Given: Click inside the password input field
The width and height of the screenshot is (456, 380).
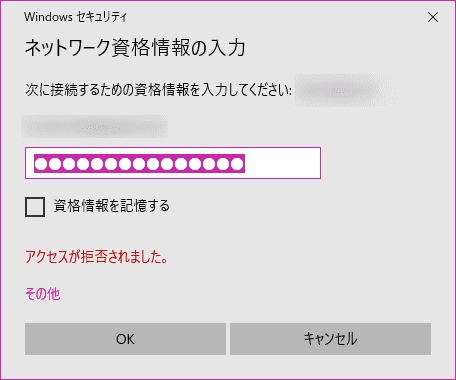Looking at the screenshot, I should [x=173, y=163].
